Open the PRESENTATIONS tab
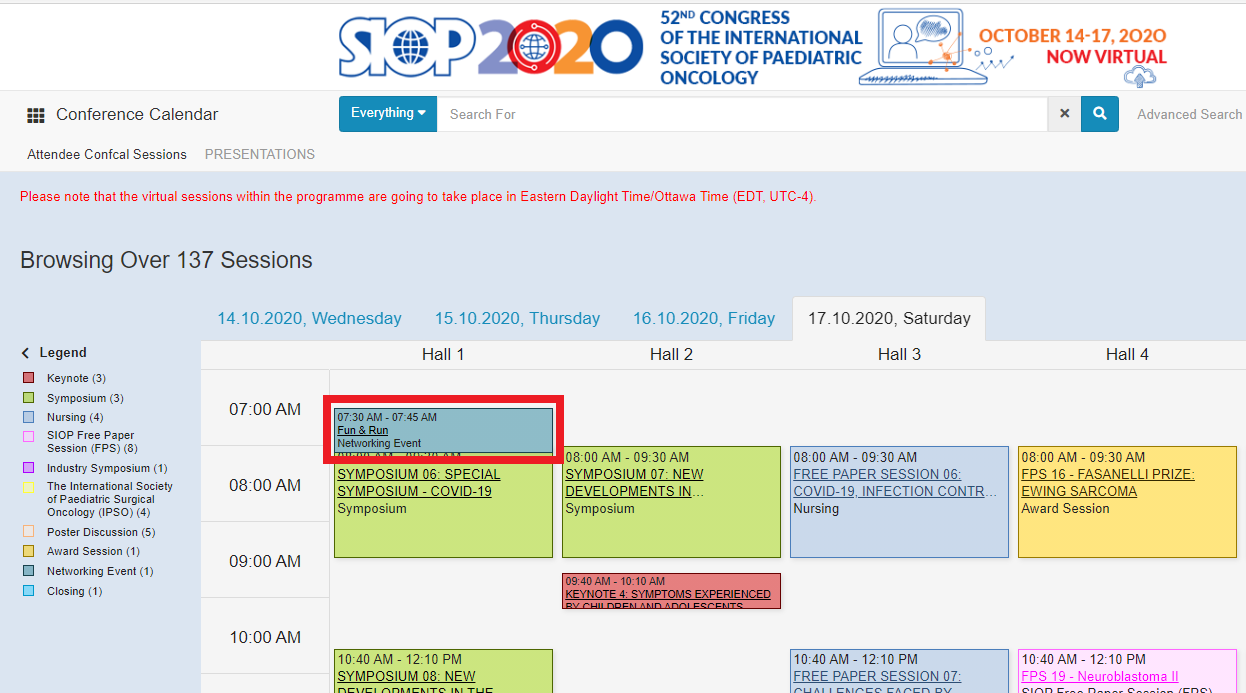The image size is (1246, 693). coord(260,155)
